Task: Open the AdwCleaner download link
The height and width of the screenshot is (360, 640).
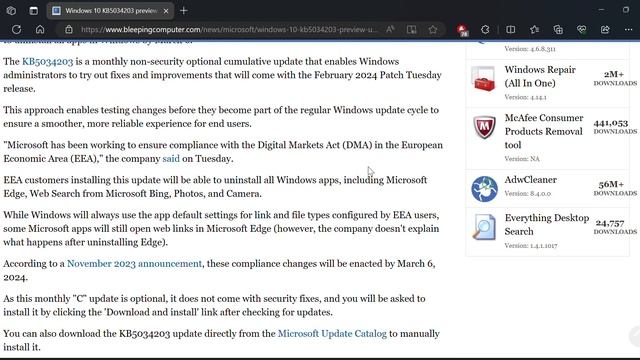Action: coord(530,180)
